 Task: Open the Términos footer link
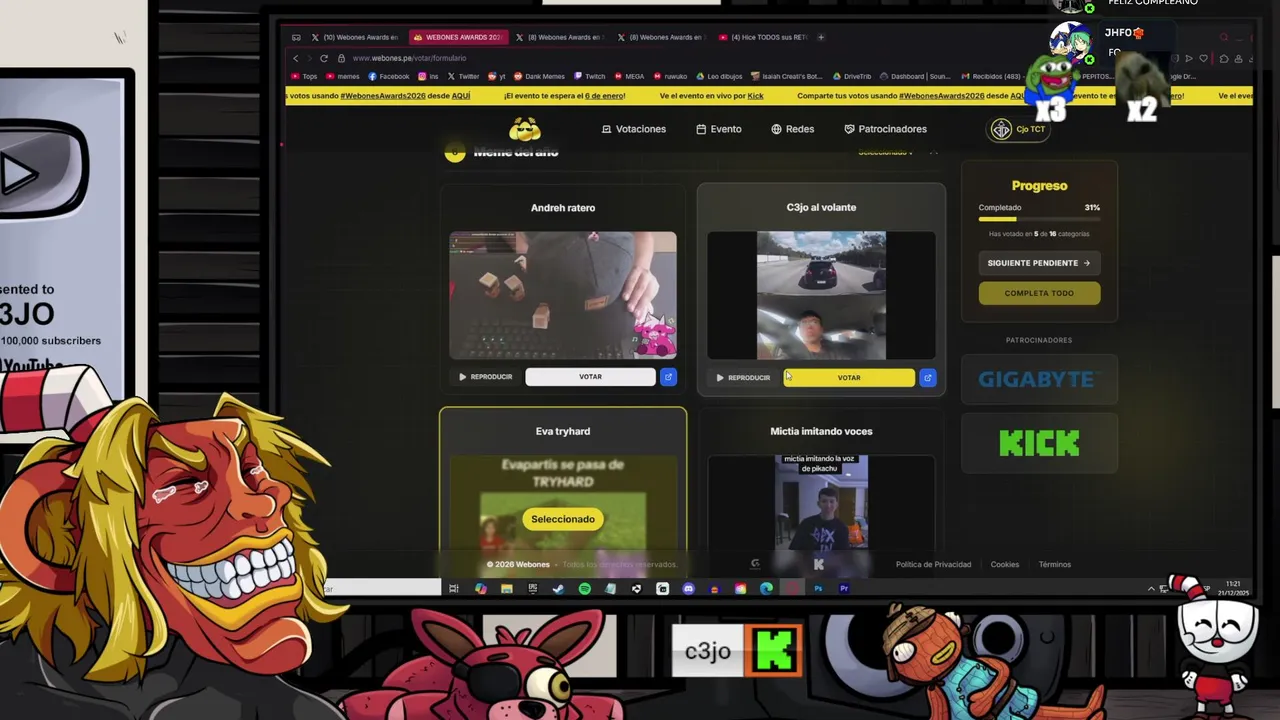[1055, 564]
